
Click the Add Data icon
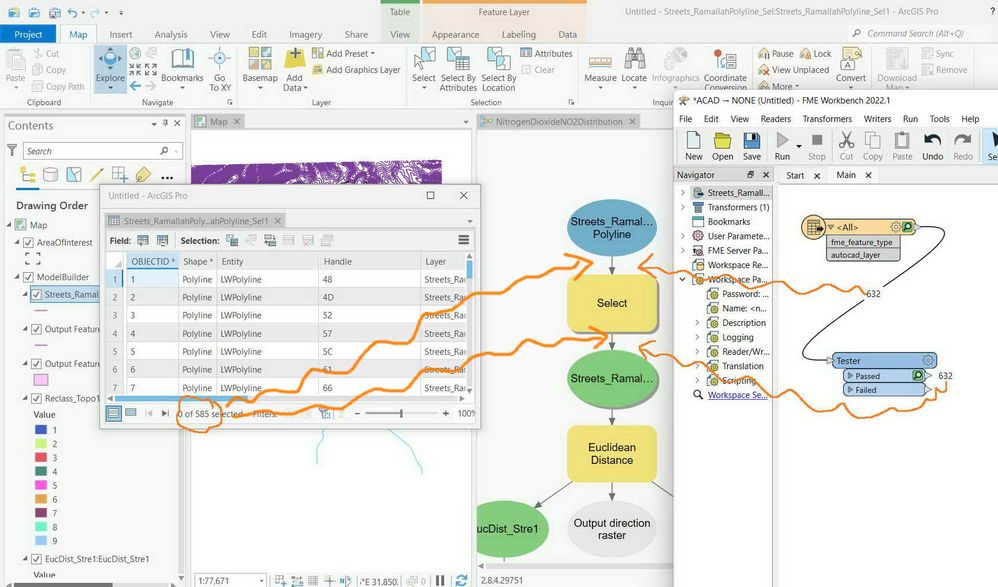[295, 59]
